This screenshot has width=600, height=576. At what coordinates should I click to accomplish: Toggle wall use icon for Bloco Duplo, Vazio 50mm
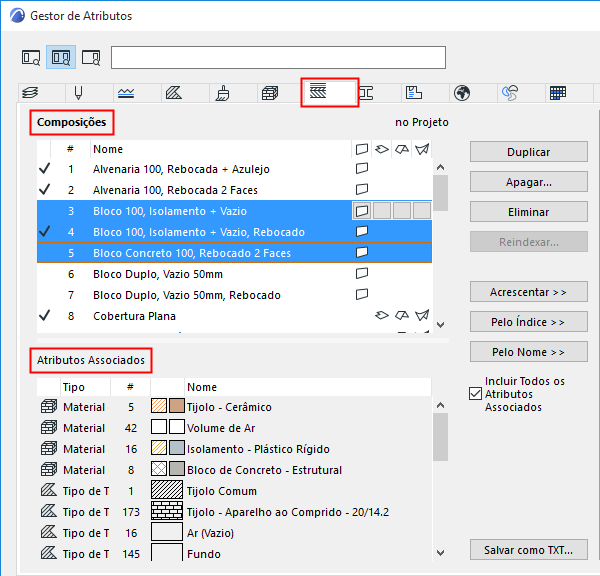coord(362,274)
